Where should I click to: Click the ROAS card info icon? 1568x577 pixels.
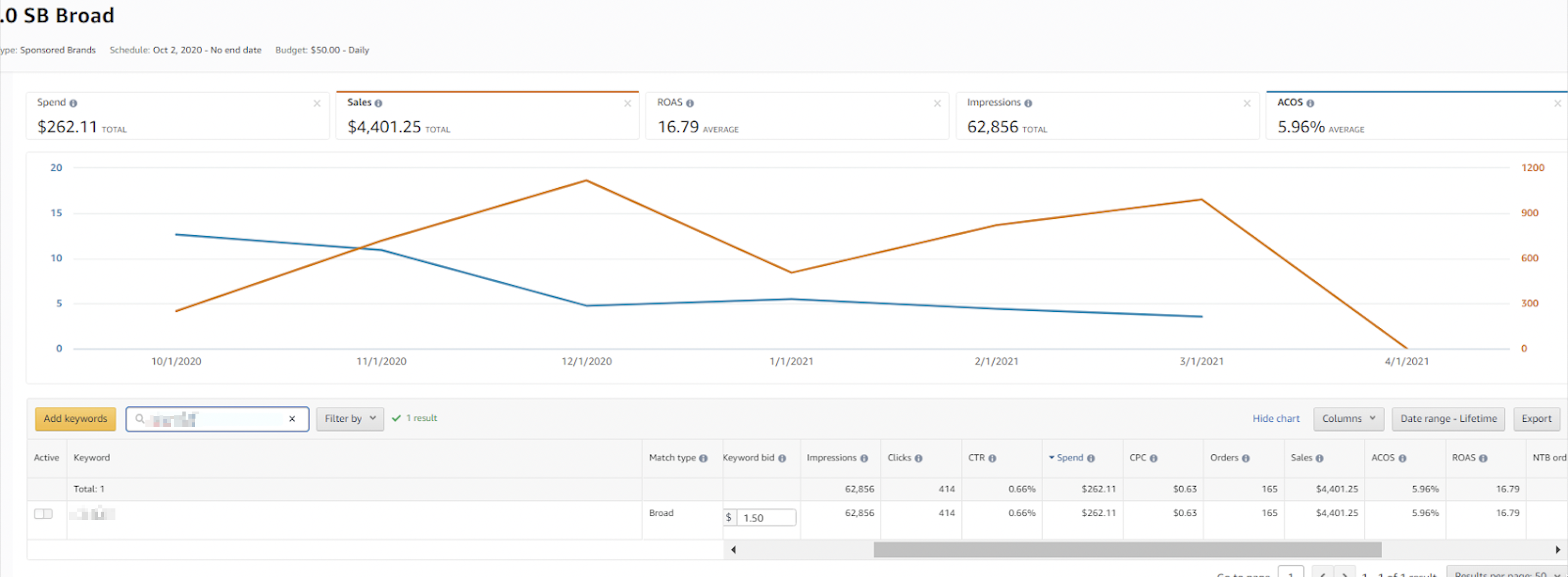point(690,102)
